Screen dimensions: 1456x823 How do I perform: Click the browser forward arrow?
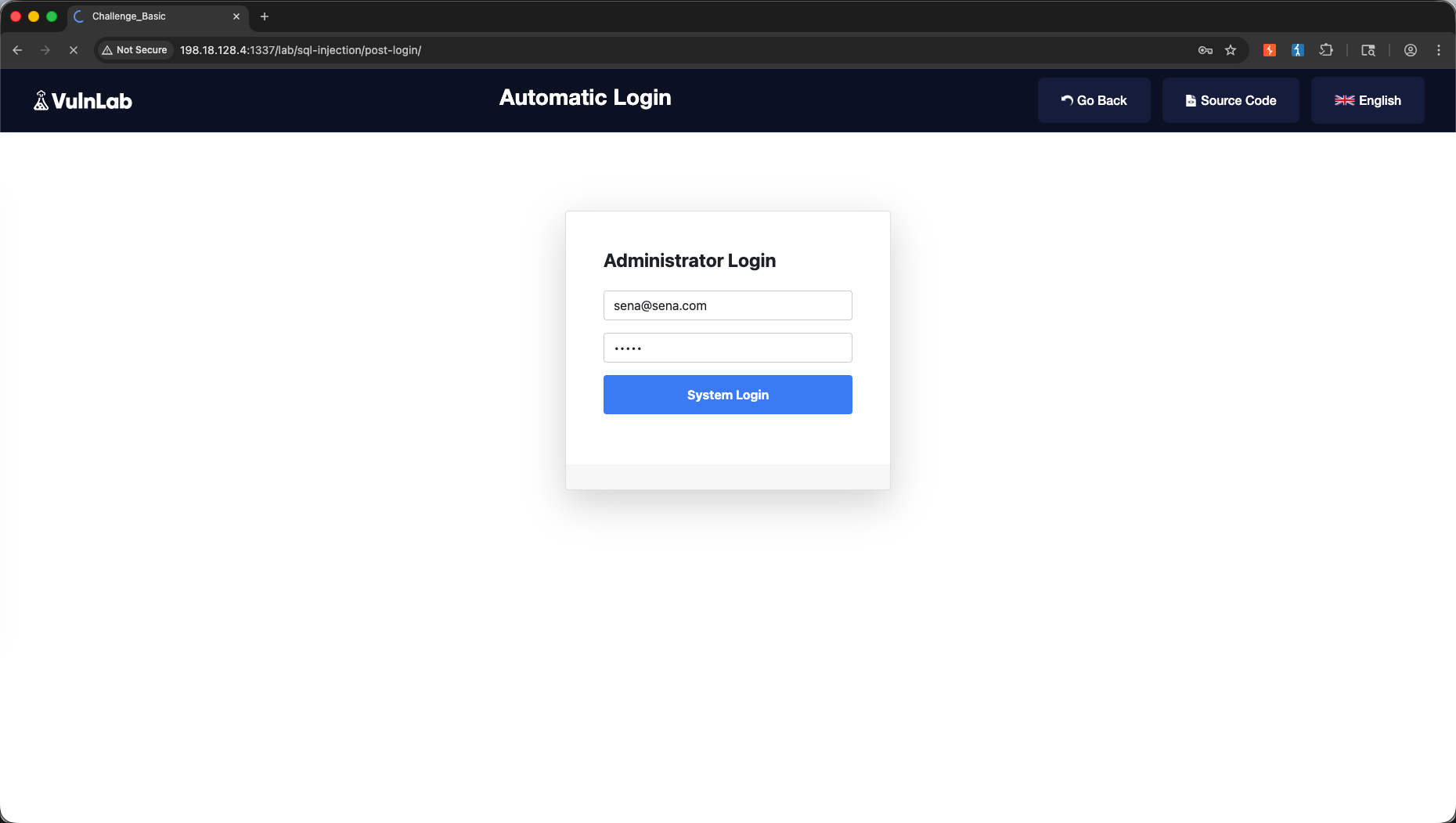(x=45, y=50)
